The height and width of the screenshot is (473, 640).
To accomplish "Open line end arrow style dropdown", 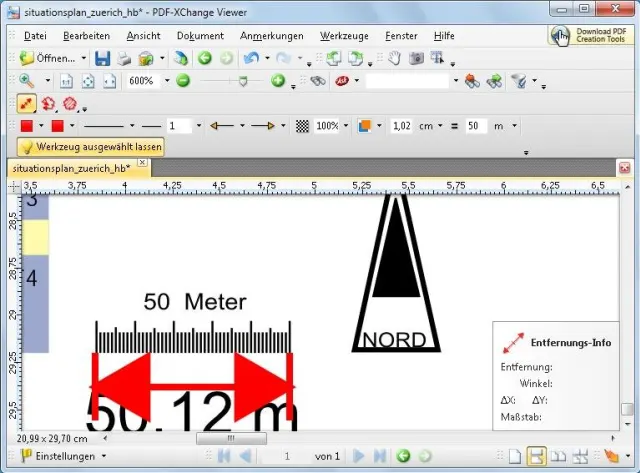I will pos(283,126).
